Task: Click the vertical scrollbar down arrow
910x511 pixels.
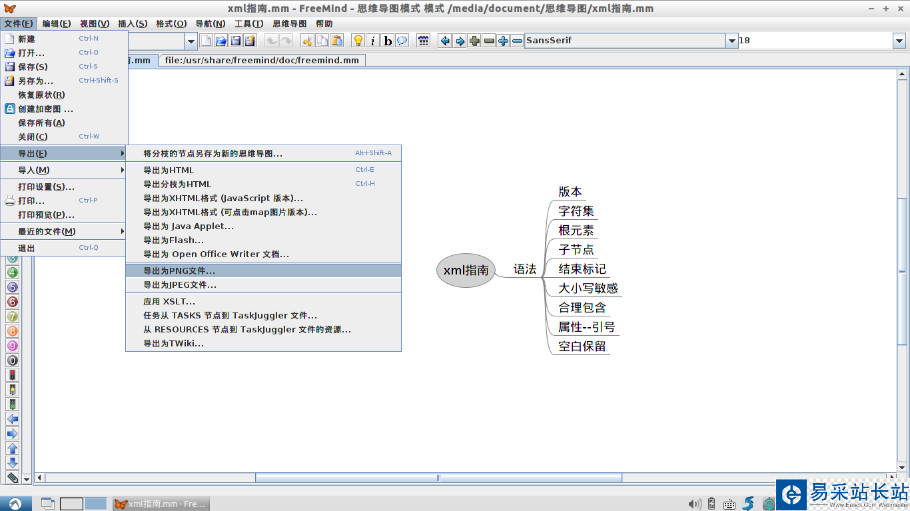Action: [x=902, y=467]
